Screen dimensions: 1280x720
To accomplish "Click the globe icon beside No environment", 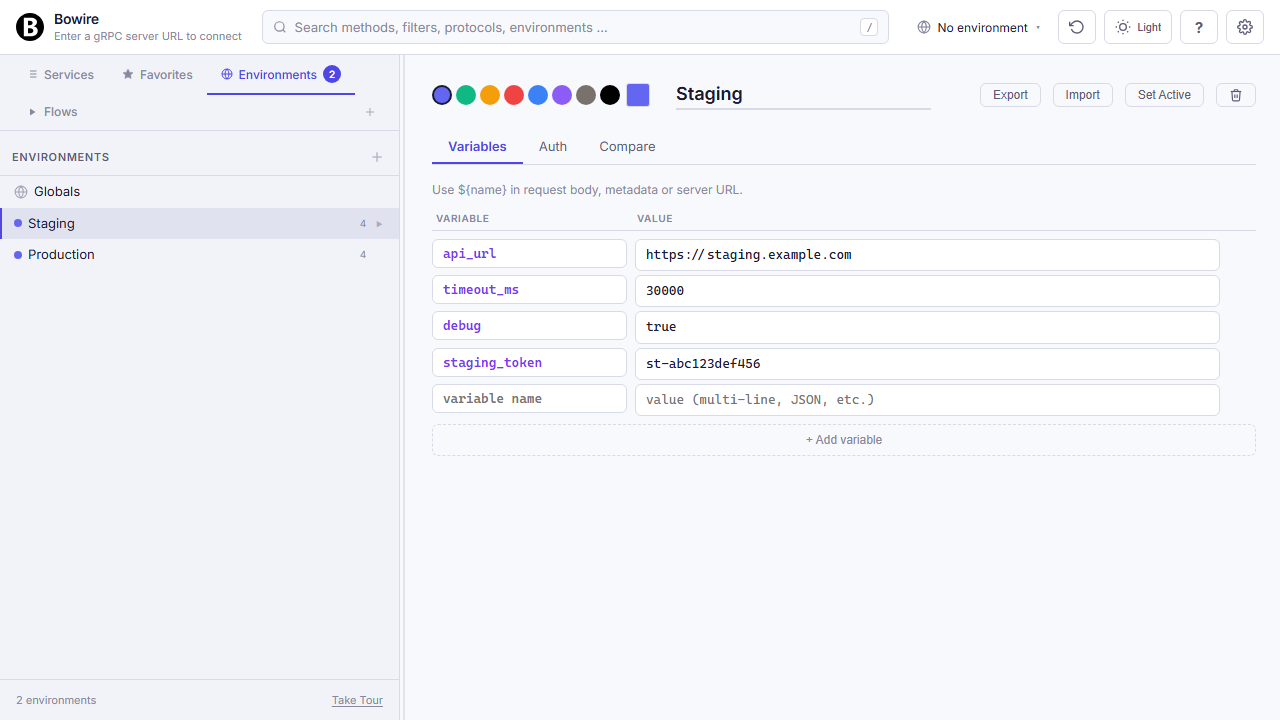I will pyautogui.click(x=924, y=28).
